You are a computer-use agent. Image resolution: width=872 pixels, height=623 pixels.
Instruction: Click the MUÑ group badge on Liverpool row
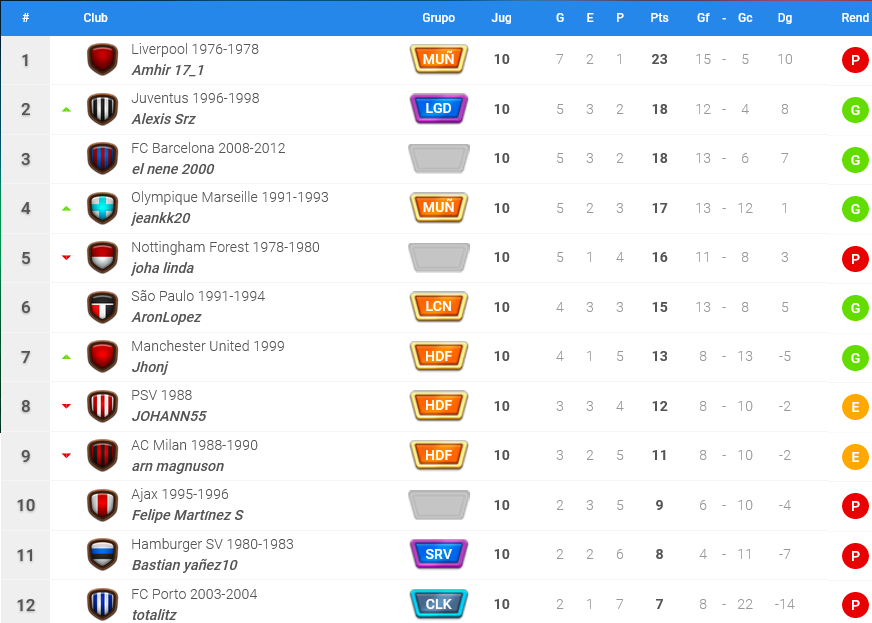439,59
